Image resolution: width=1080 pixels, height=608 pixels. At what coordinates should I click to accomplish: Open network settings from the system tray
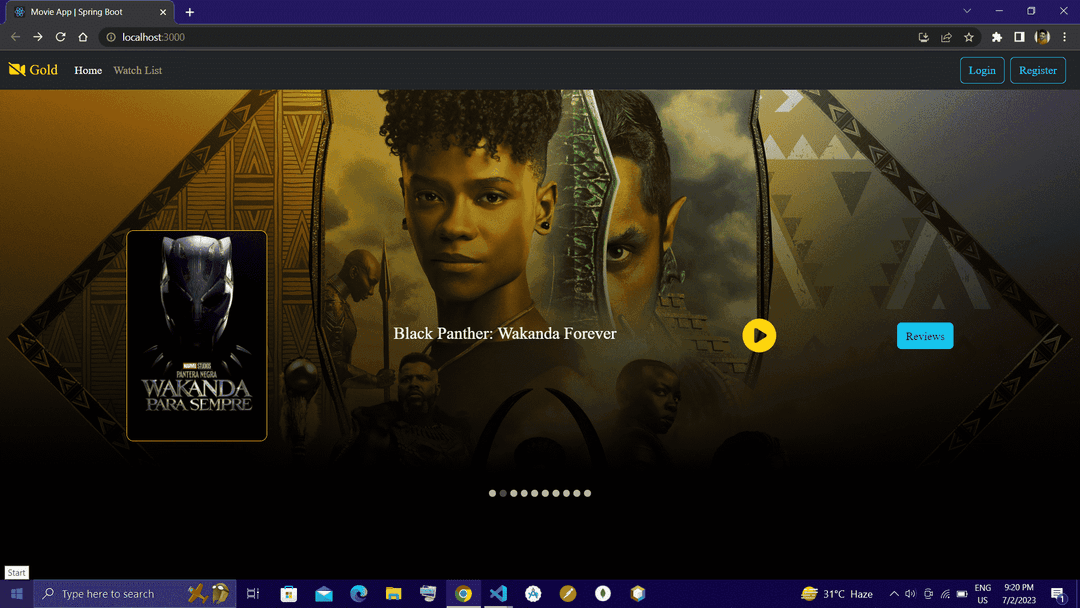(945, 594)
